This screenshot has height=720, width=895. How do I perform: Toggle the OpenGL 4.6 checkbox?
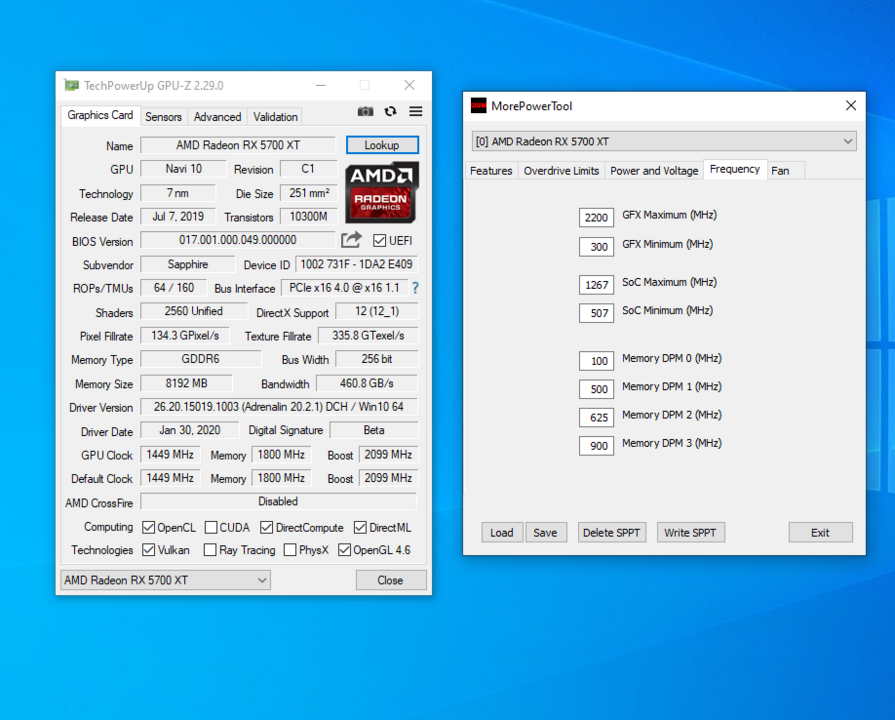coord(344,550)
